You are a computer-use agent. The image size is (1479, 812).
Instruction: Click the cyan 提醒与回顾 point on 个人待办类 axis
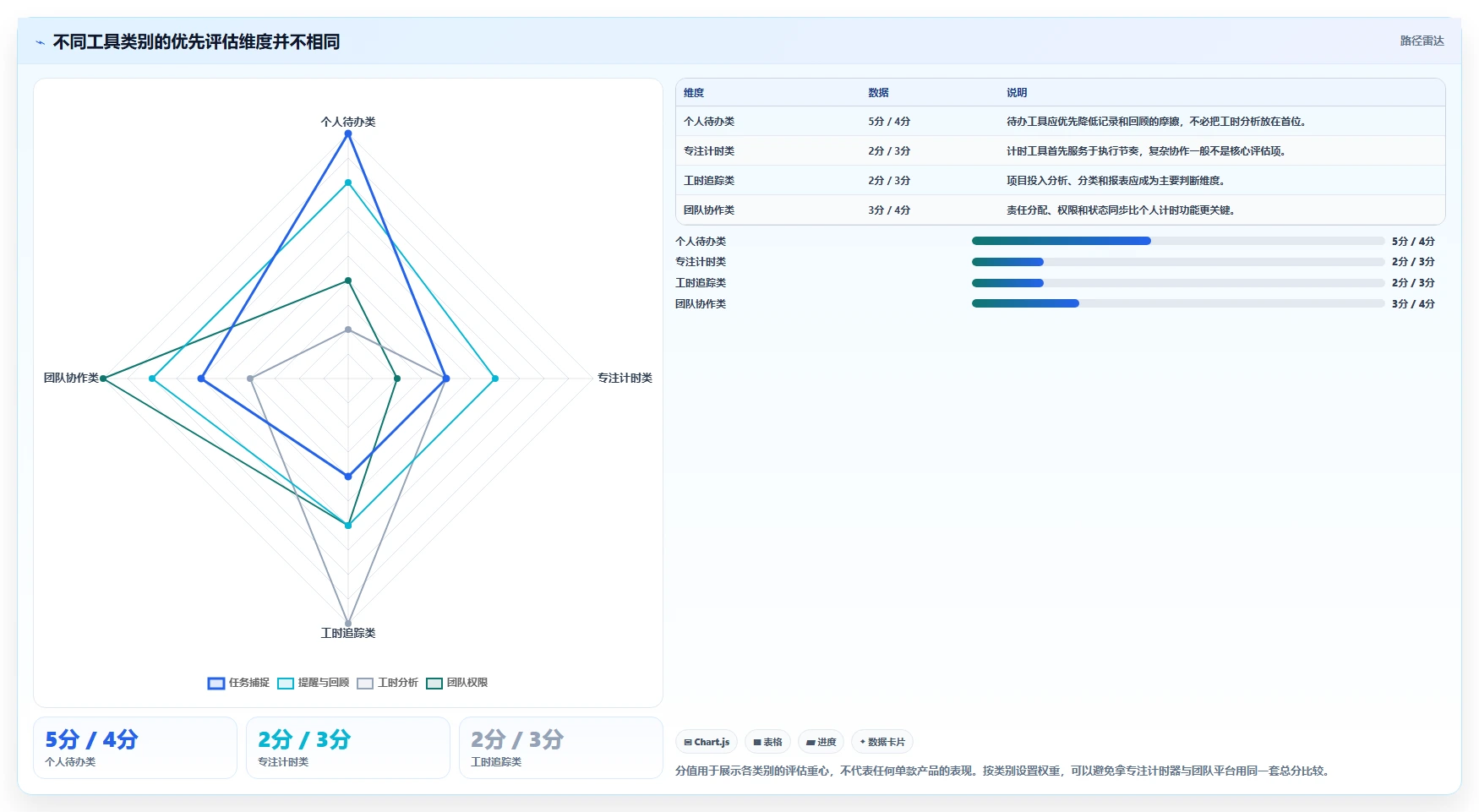pos(348,183)
